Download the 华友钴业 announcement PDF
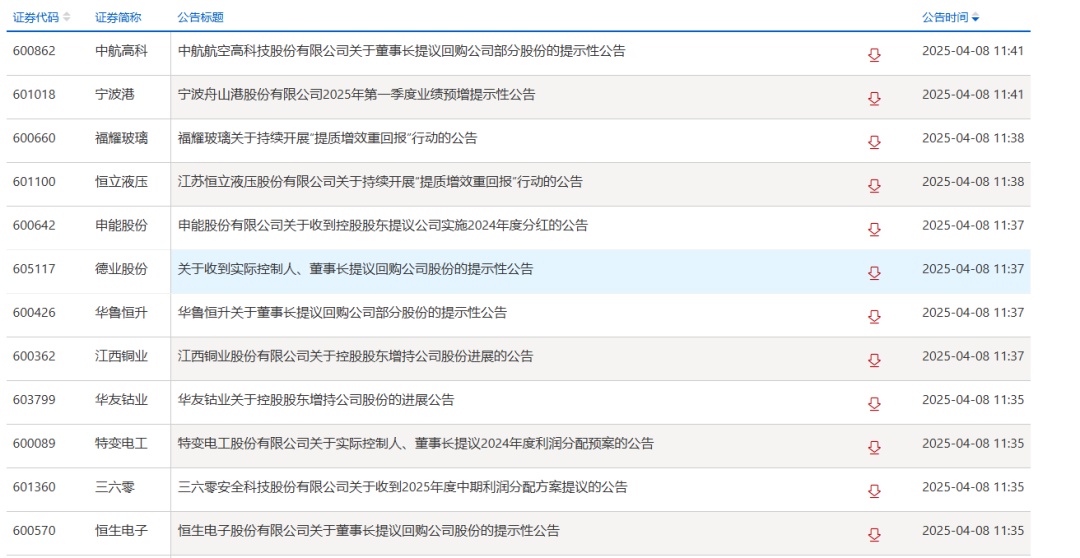This screenshot has height=558, width=1080. (874, 404)
